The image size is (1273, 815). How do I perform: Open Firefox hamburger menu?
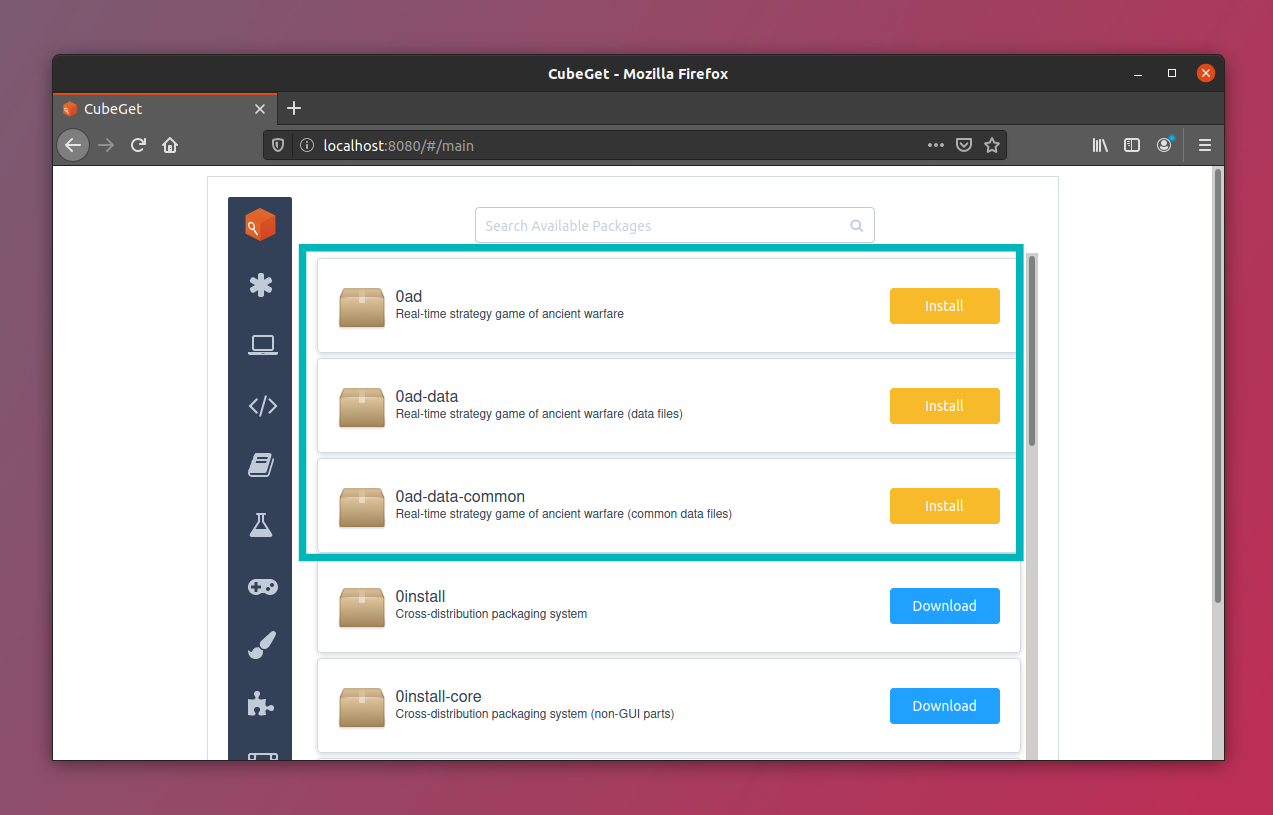click(x=1205, y=145)
